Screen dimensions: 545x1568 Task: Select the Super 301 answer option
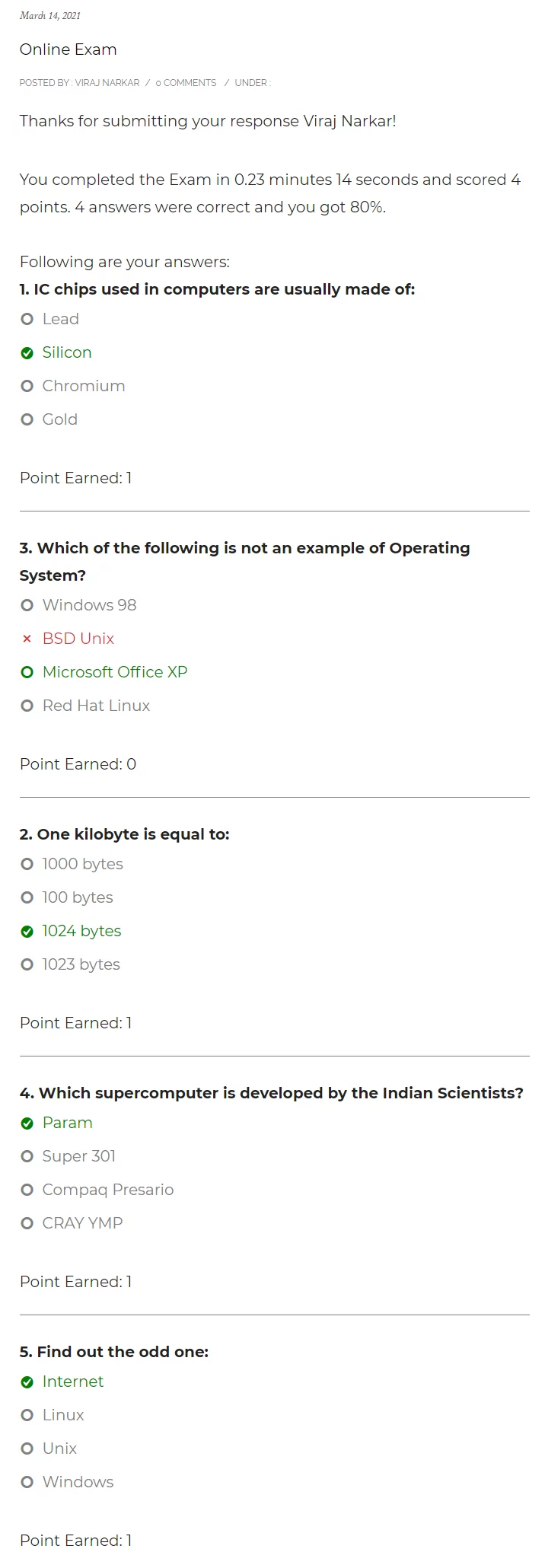pos(27,1156)
